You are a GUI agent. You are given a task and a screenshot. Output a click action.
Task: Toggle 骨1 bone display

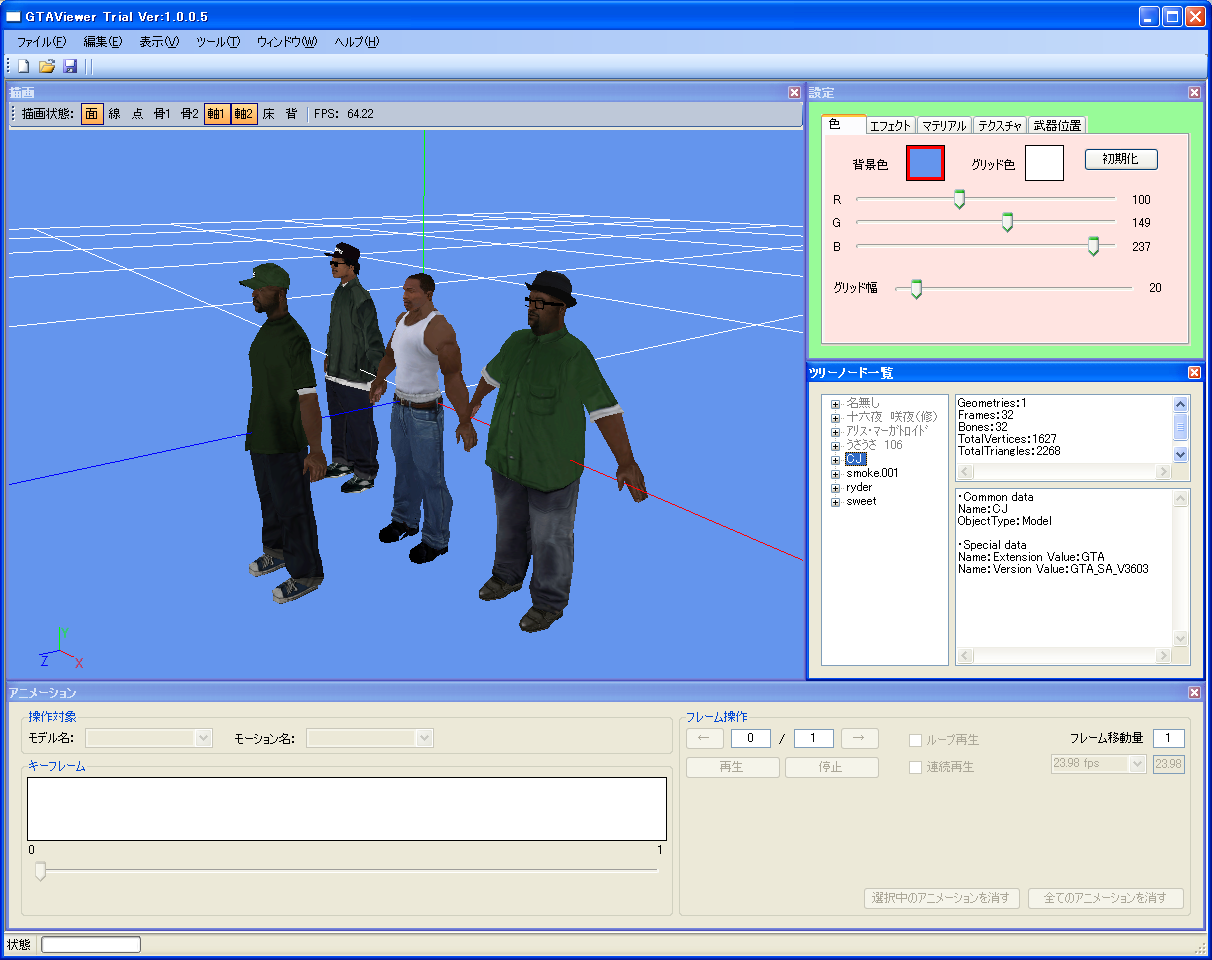click(162, 114)
